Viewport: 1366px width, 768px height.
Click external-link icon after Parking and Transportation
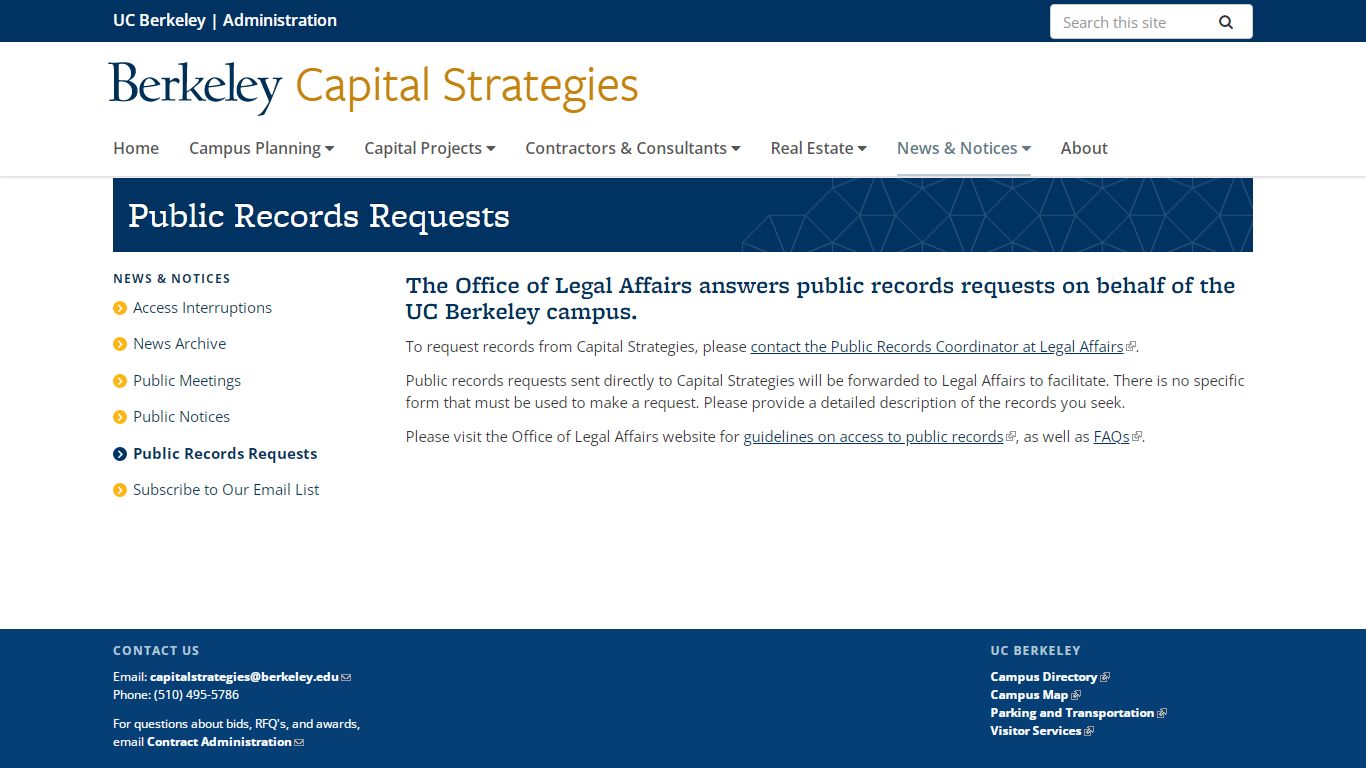pyautogui.click(x=1162, y=713)
